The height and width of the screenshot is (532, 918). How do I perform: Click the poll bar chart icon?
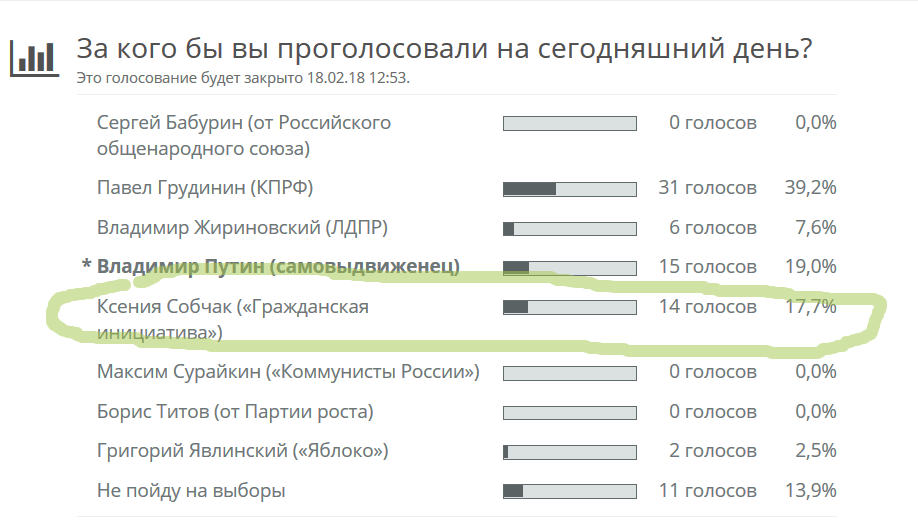click(32, 58)
